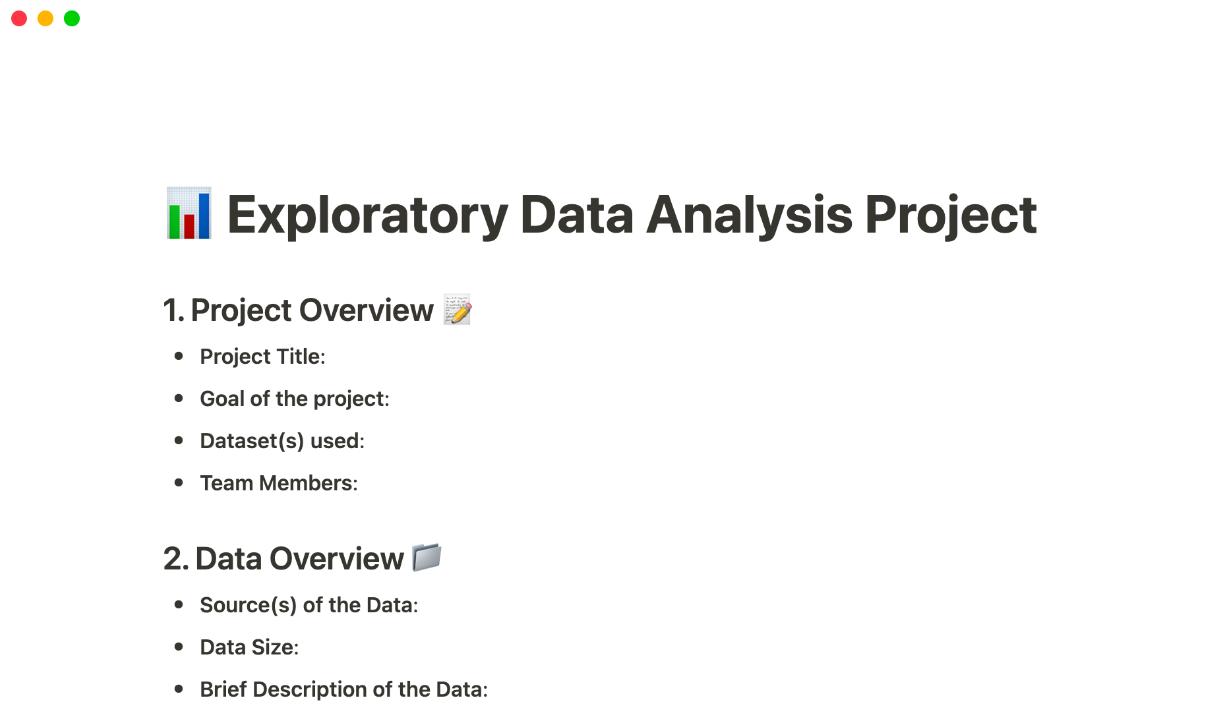The image size is (1211, 720).
Task: Click the bullet point before Project Title
Action: point(179,357)
